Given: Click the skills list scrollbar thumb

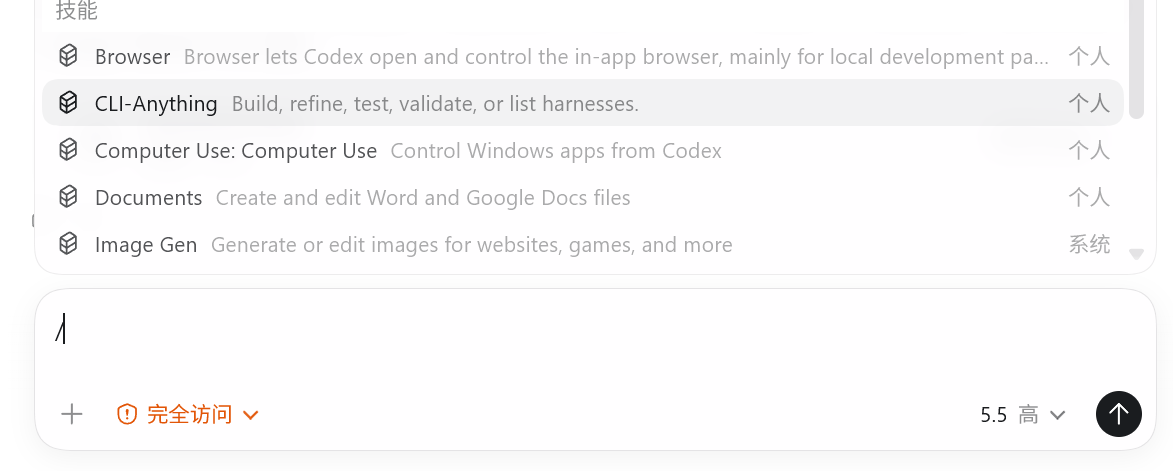Looking at the screenshot, I should [1136, 60].
